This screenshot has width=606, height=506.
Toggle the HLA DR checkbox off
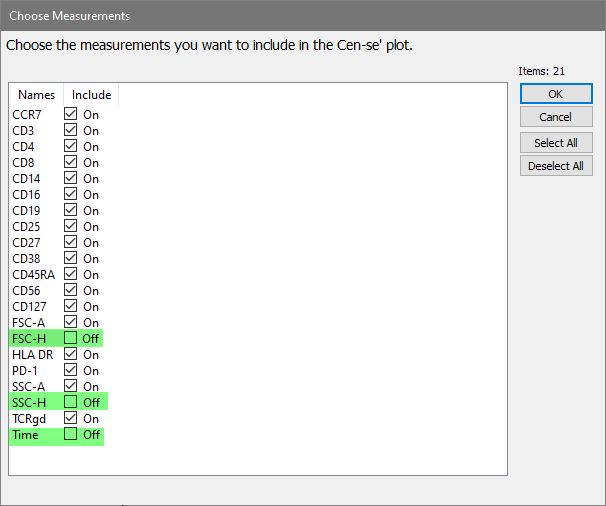tap(71, 354)
